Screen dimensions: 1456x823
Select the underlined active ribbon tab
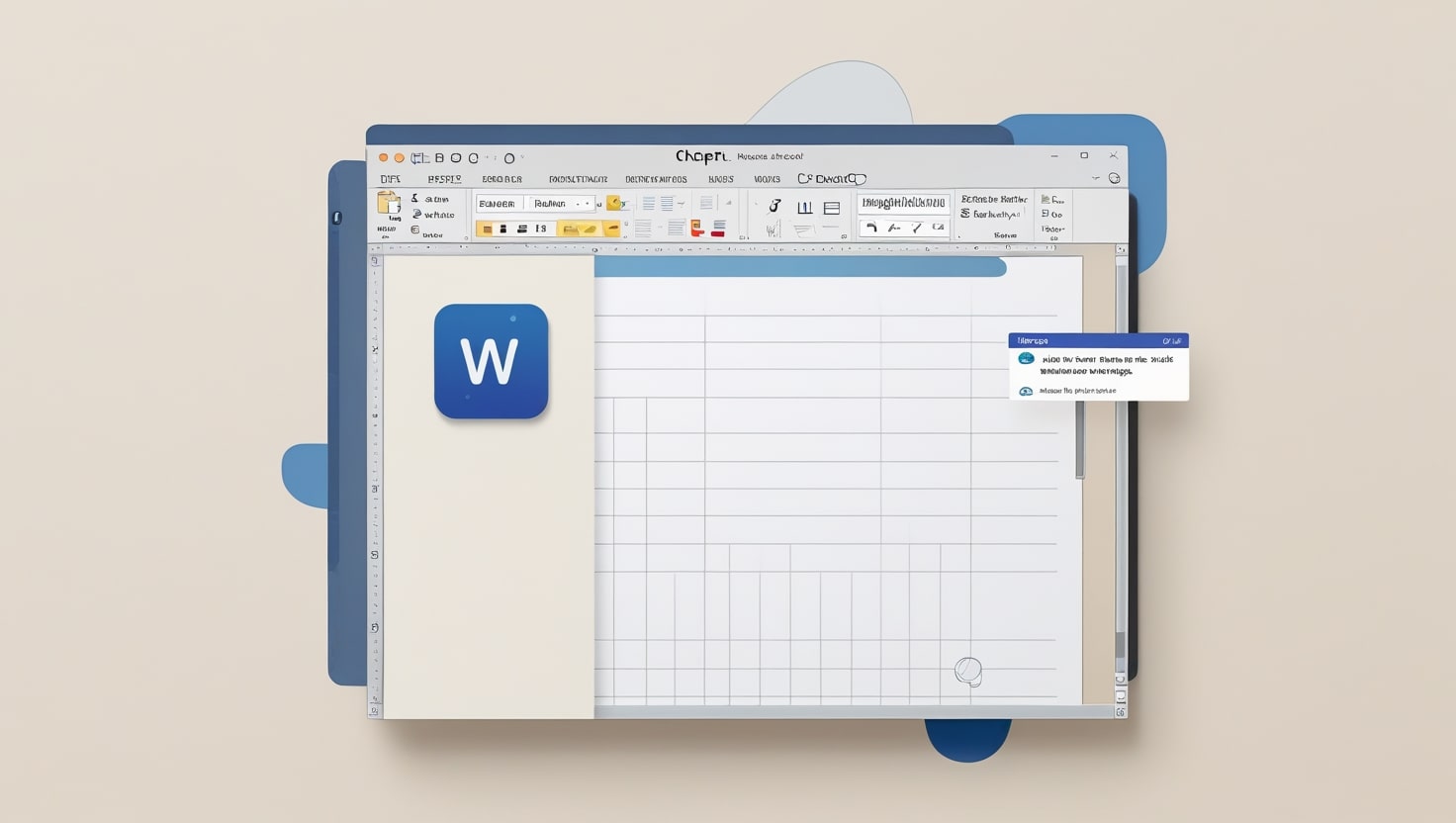(445, 179)
